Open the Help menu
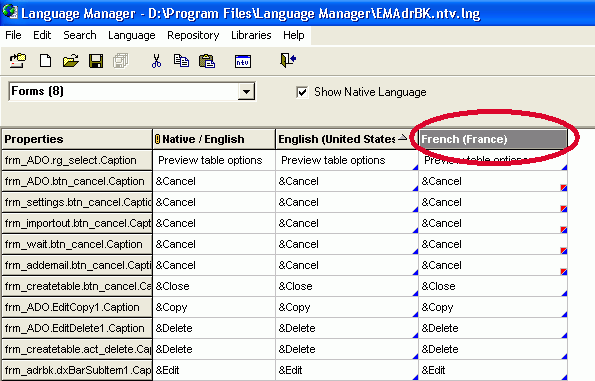Screen dimensions: 595x381 294,35
